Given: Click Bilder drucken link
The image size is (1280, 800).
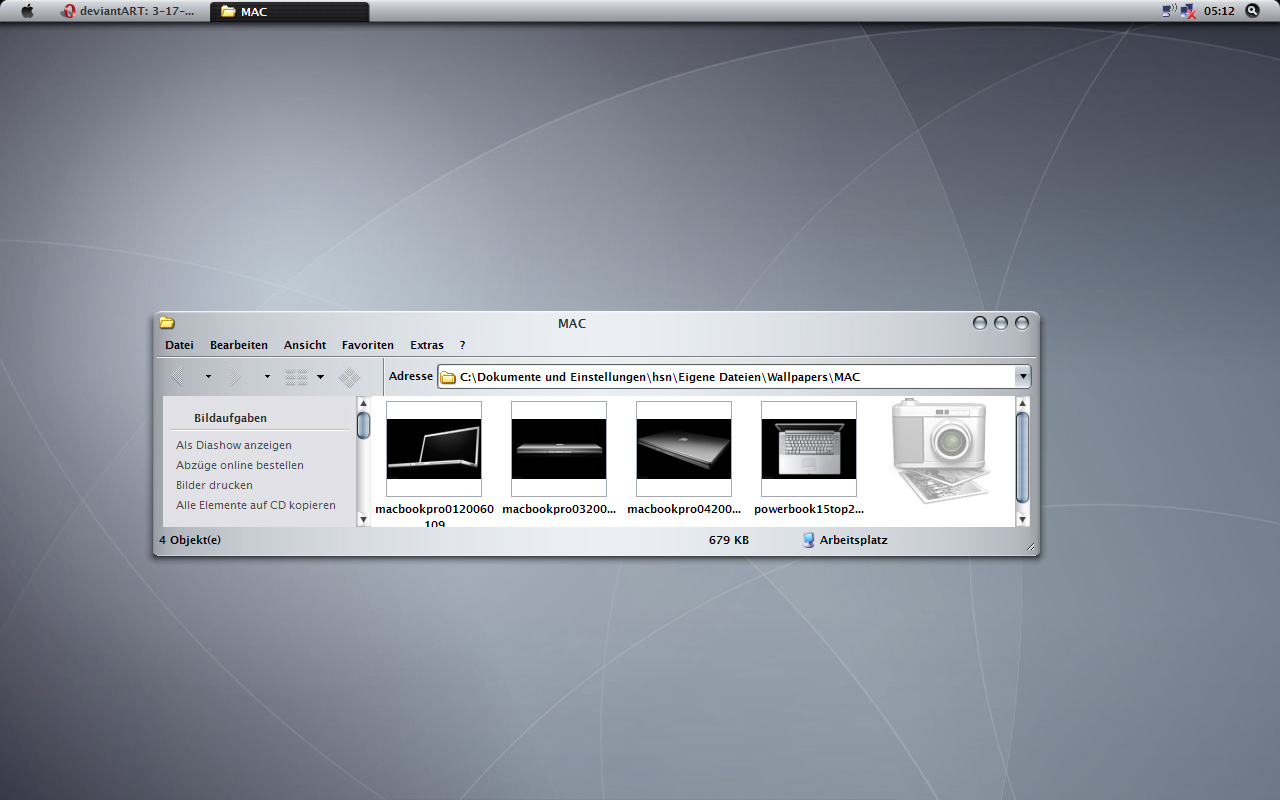Looking at the screenshot, I should tap(214, 485).
